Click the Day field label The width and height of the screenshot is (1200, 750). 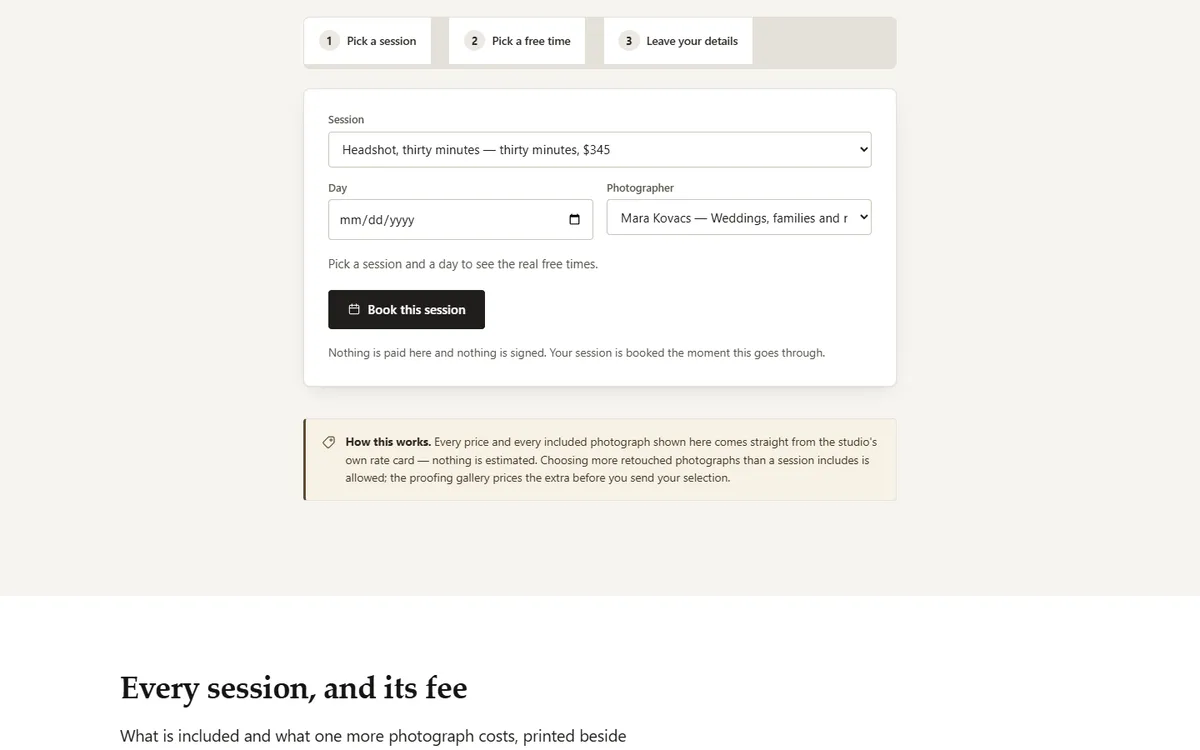pos(338,188)
